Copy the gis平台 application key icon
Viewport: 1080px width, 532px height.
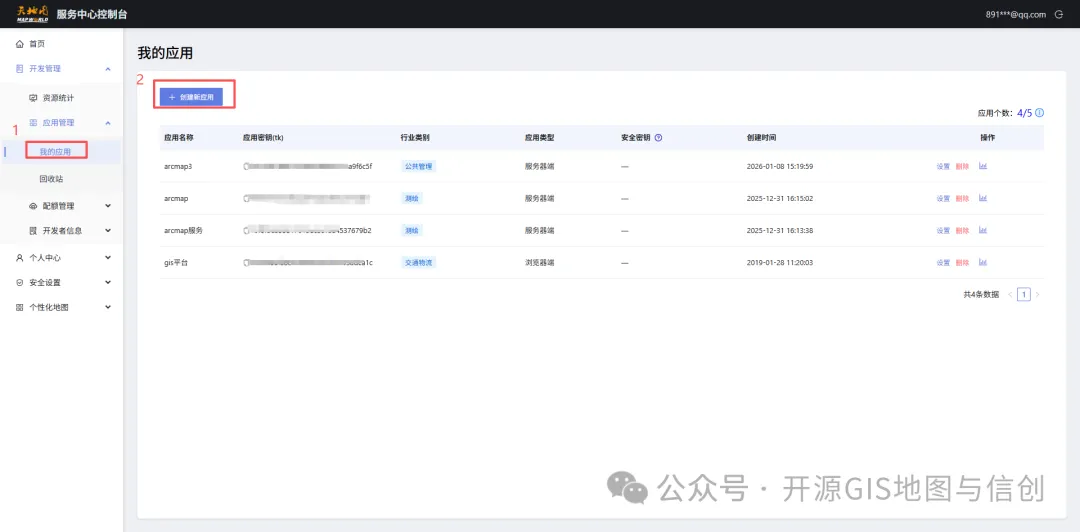coord(246,262)
